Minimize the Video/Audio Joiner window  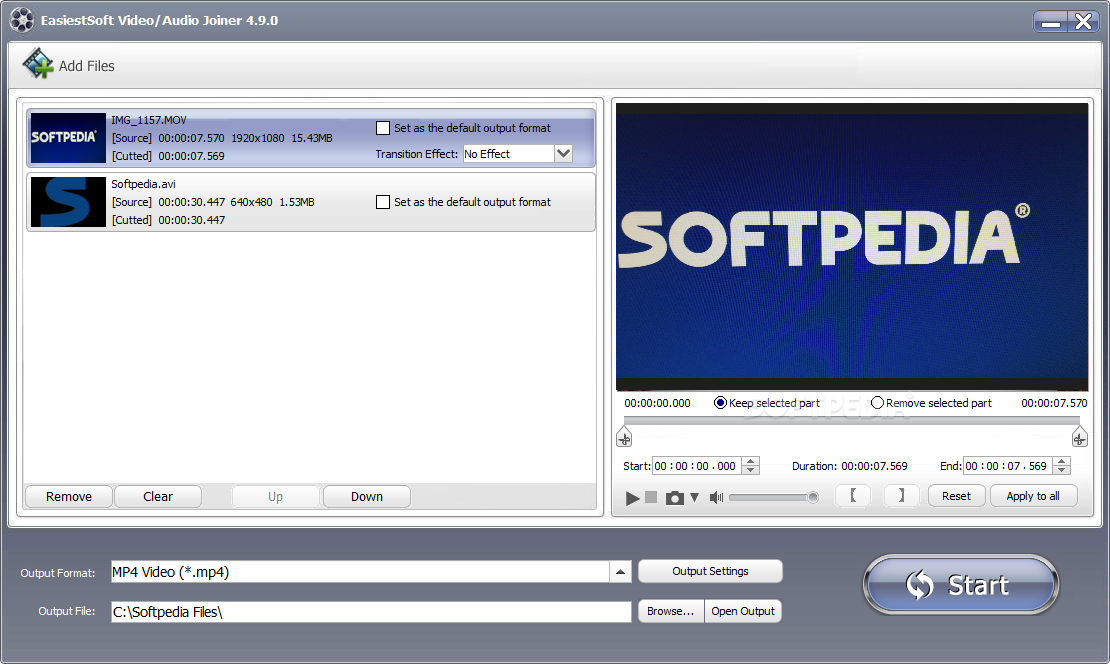[x=1051, y=22]
